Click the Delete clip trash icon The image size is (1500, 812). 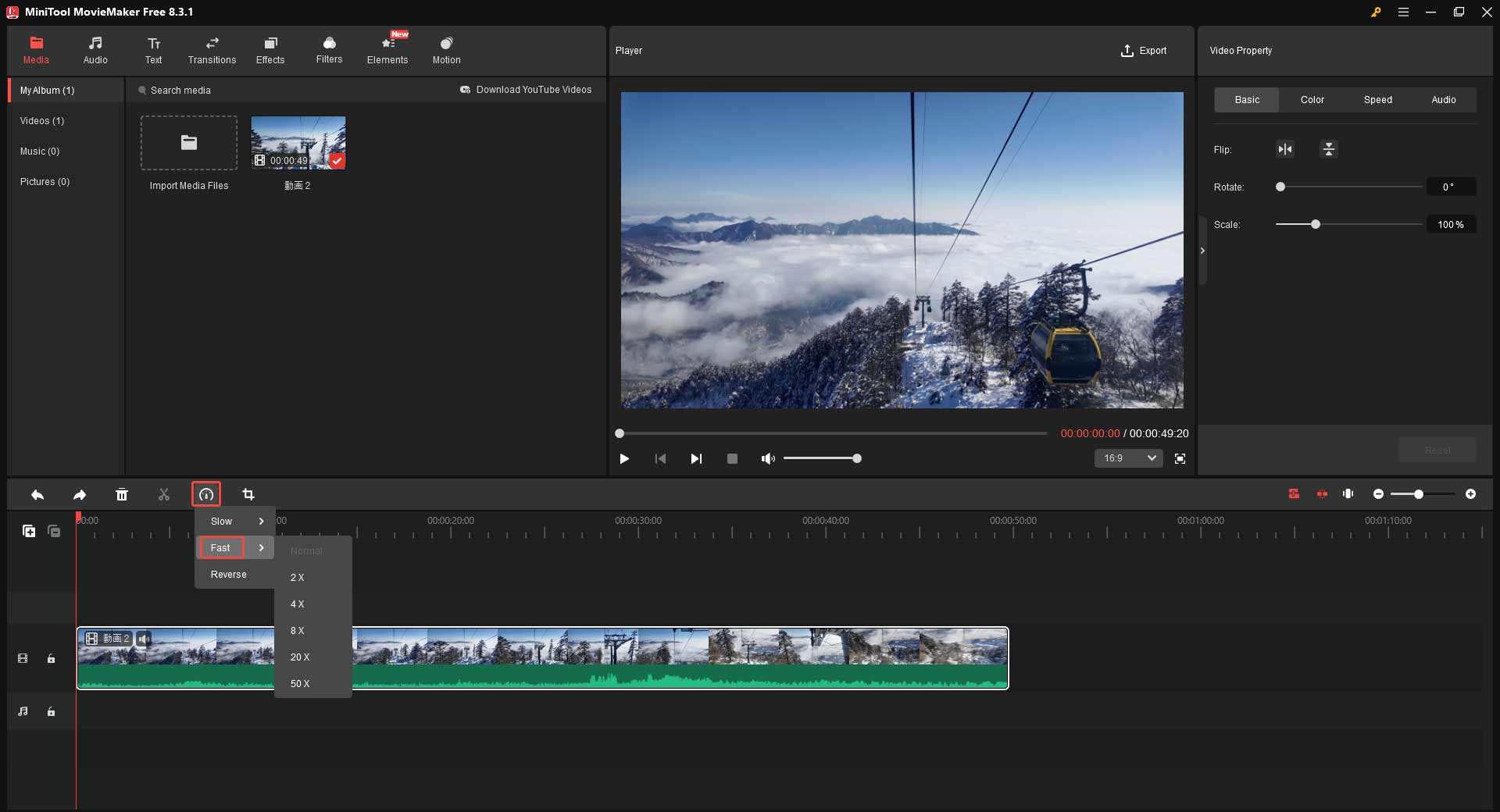(x=122, y=494)
